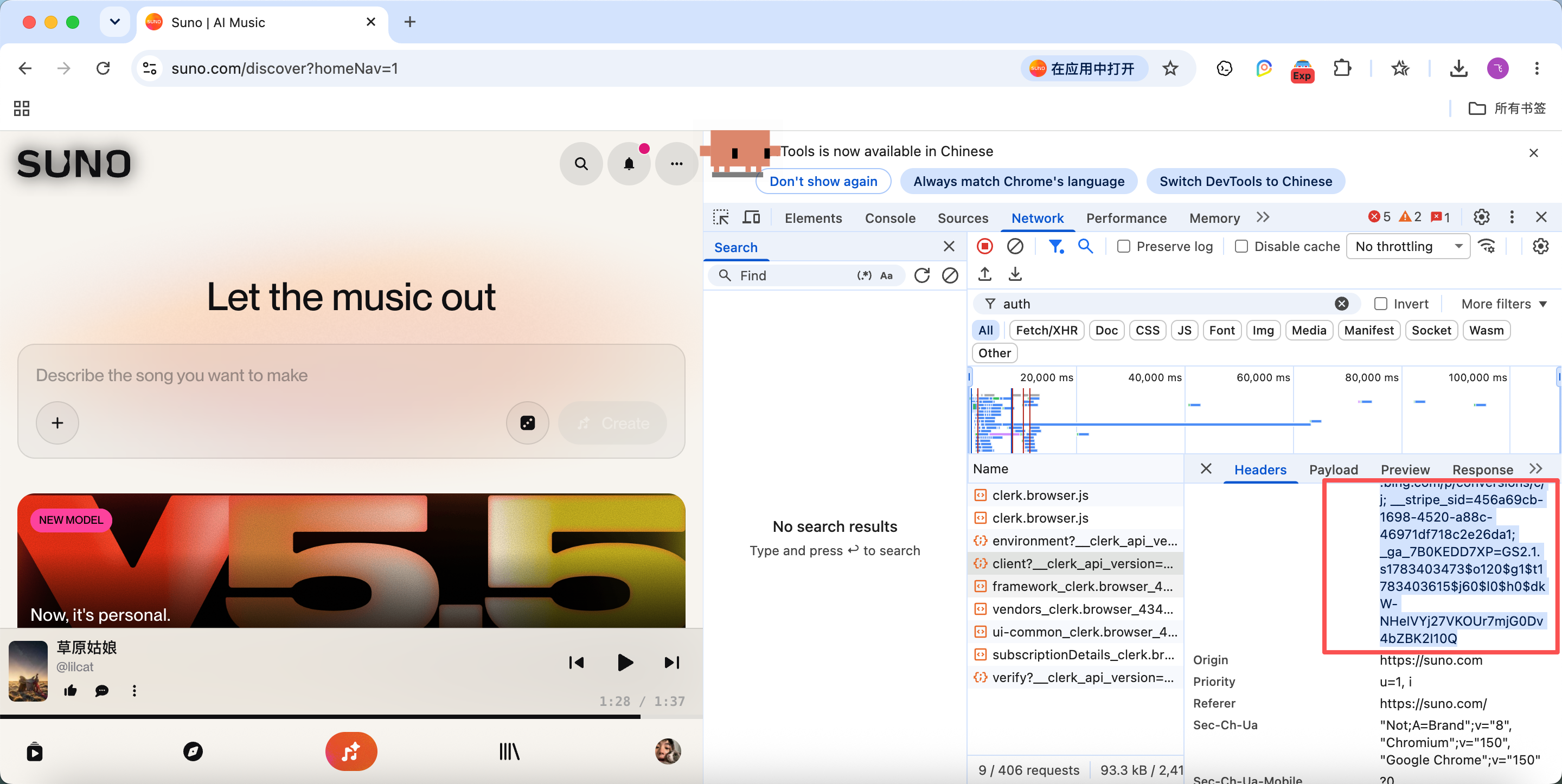Select the Img filter chip
Image resolution: width=1562 pixels, height=784 pixels.
(1263, 330)
